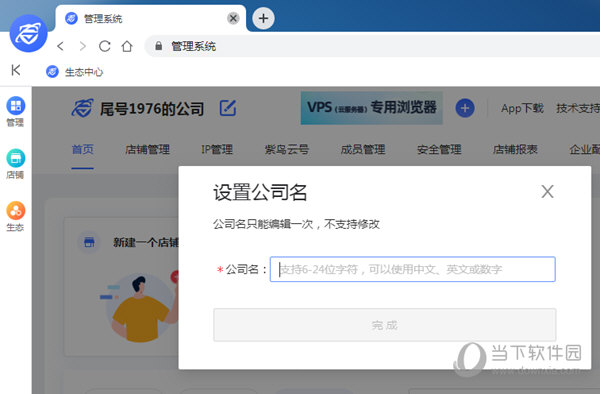Image resolution: width=600 pixels, height=394 pixels.
Task: Go to the home page
Action: tap(127, 46)
